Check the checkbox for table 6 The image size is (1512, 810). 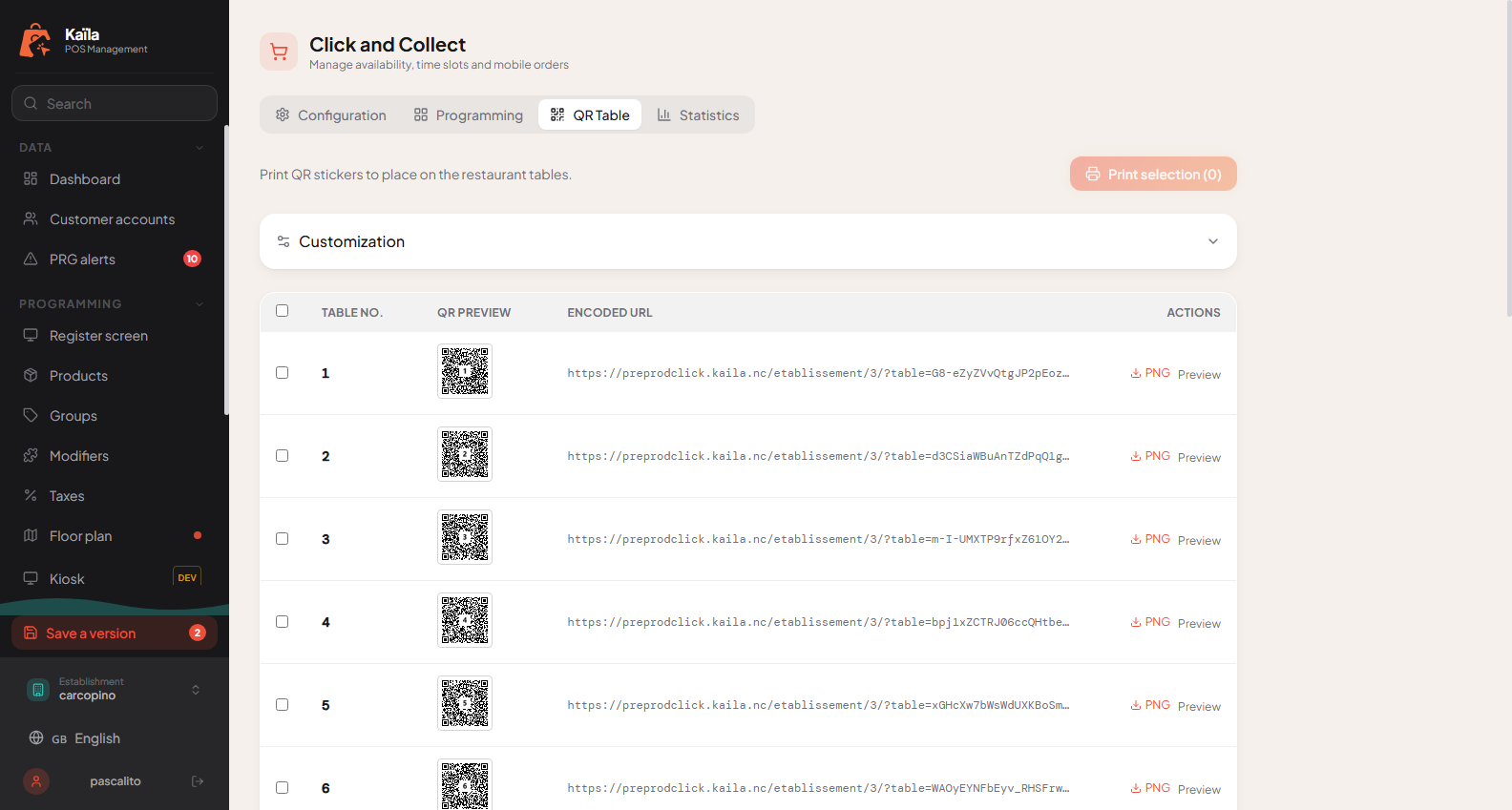(282, 787)
